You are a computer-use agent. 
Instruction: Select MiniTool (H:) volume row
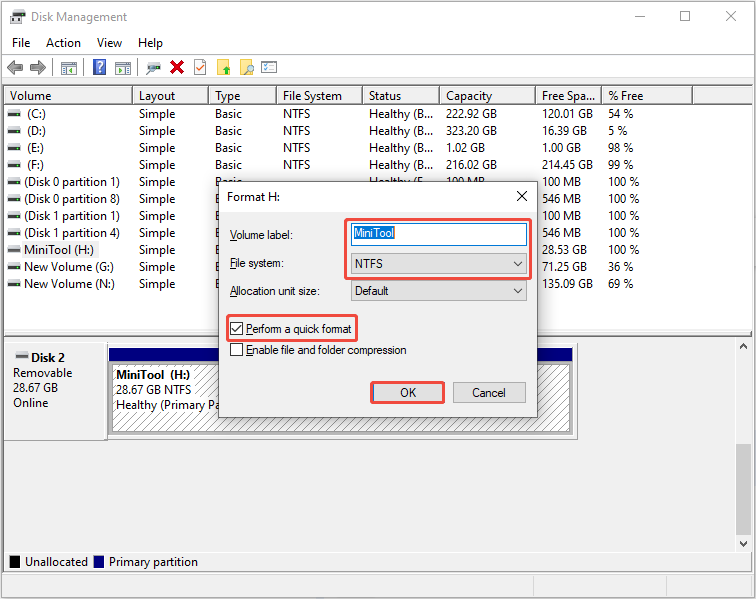coord(59,250)
